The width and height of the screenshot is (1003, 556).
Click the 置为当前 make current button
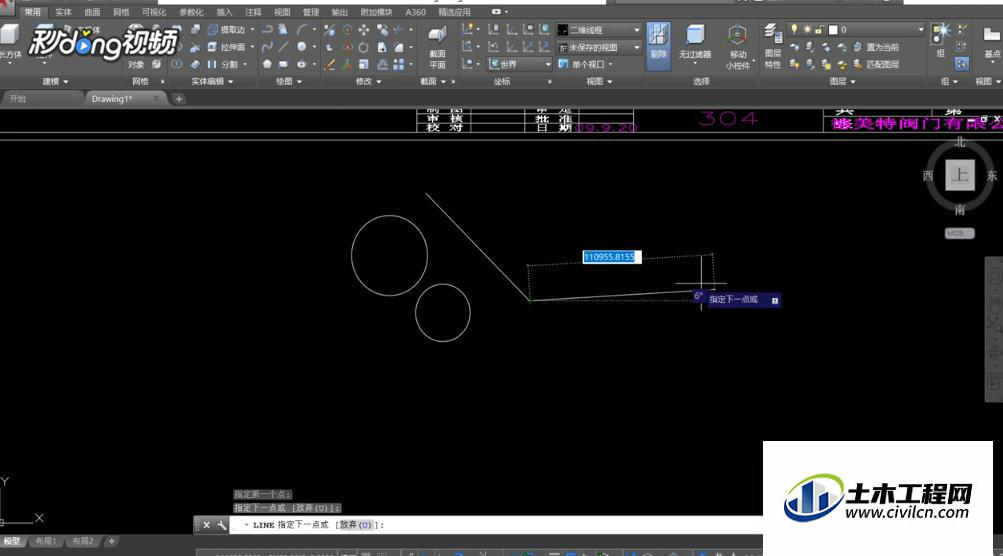(878, 47)
